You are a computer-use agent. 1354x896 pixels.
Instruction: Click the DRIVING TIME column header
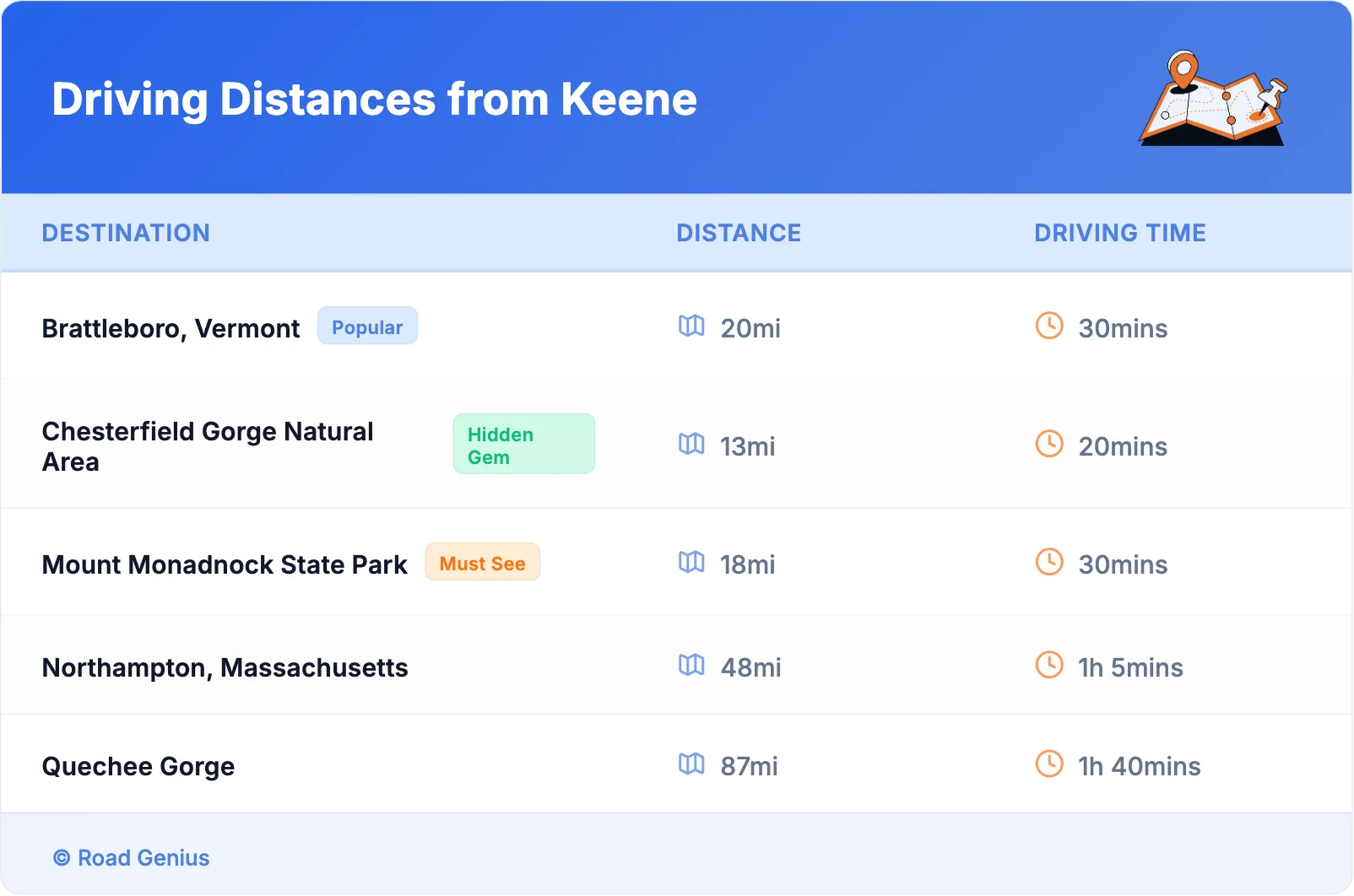point(1120,233)
